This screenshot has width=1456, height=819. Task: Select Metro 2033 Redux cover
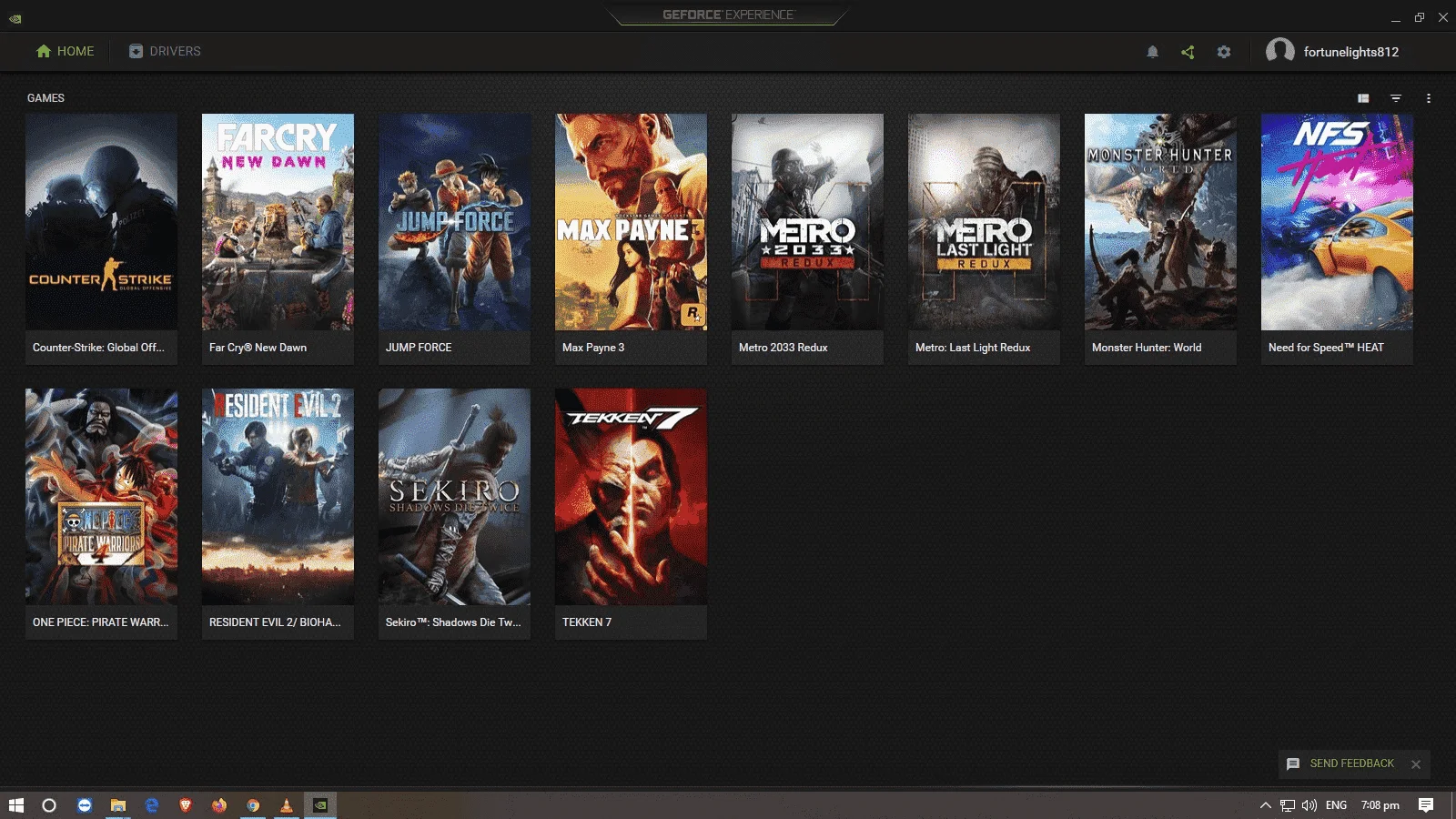point(807,221)
